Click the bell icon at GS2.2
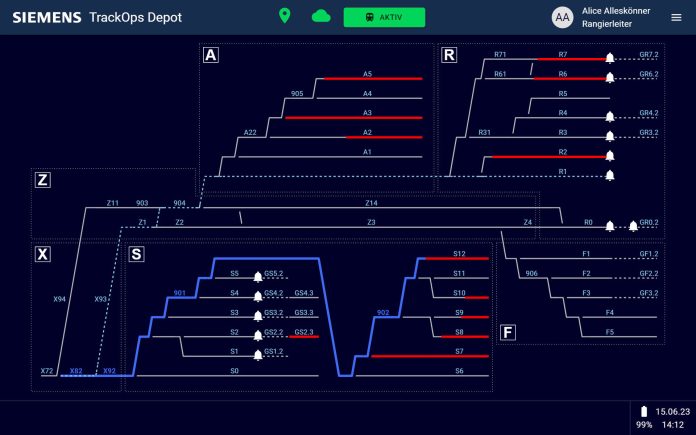This screenshot has width=696, height=435. pos(258,336)
